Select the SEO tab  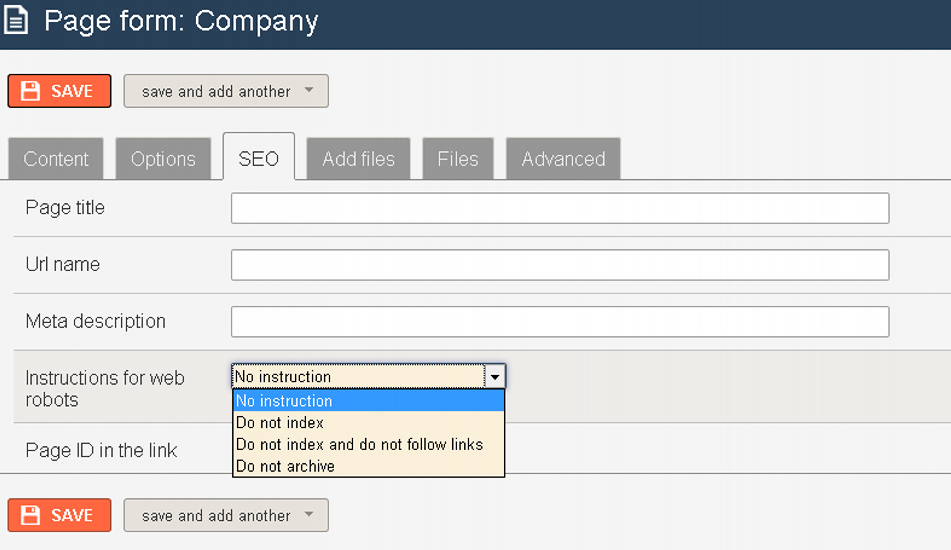pyautogui.click(x=259, y=157)
